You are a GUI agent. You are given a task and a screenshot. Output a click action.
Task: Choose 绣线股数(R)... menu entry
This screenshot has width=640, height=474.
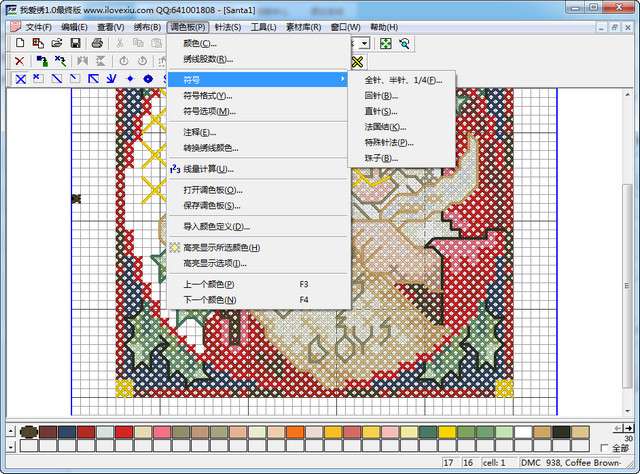[258, 59]
